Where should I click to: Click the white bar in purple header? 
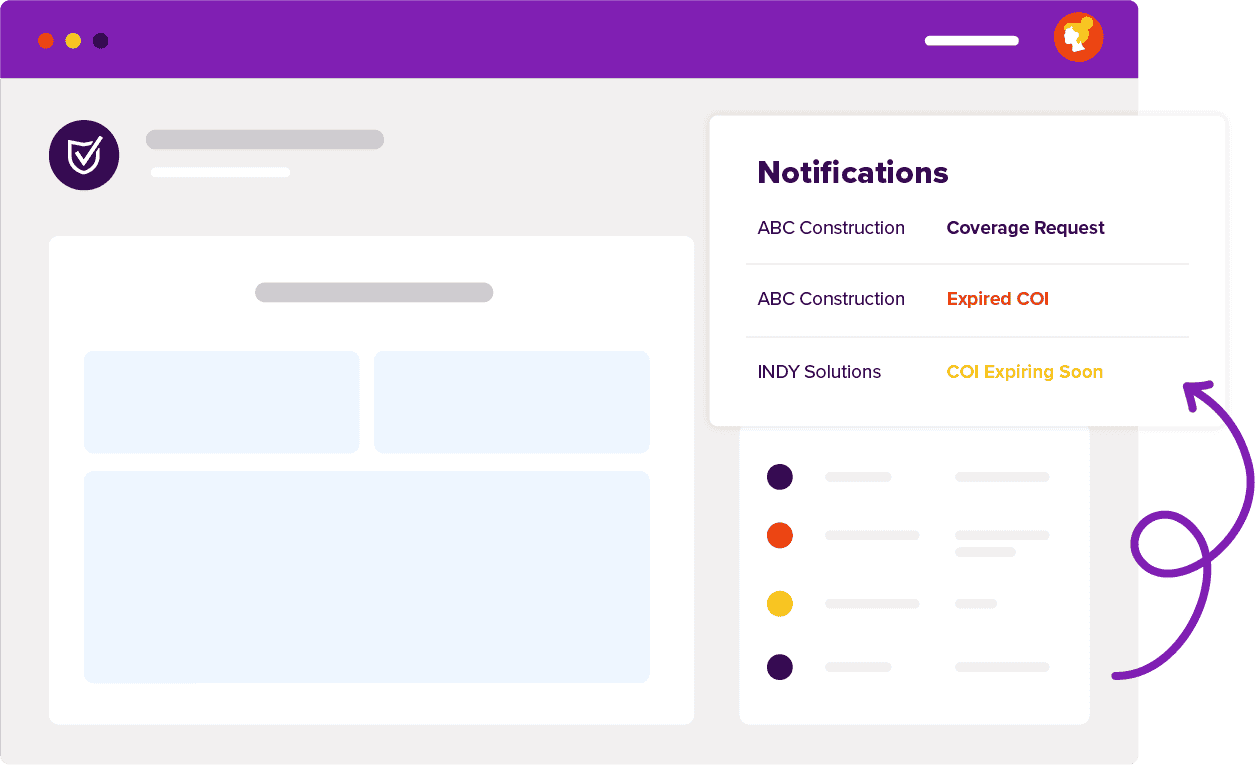coord(972,41)
